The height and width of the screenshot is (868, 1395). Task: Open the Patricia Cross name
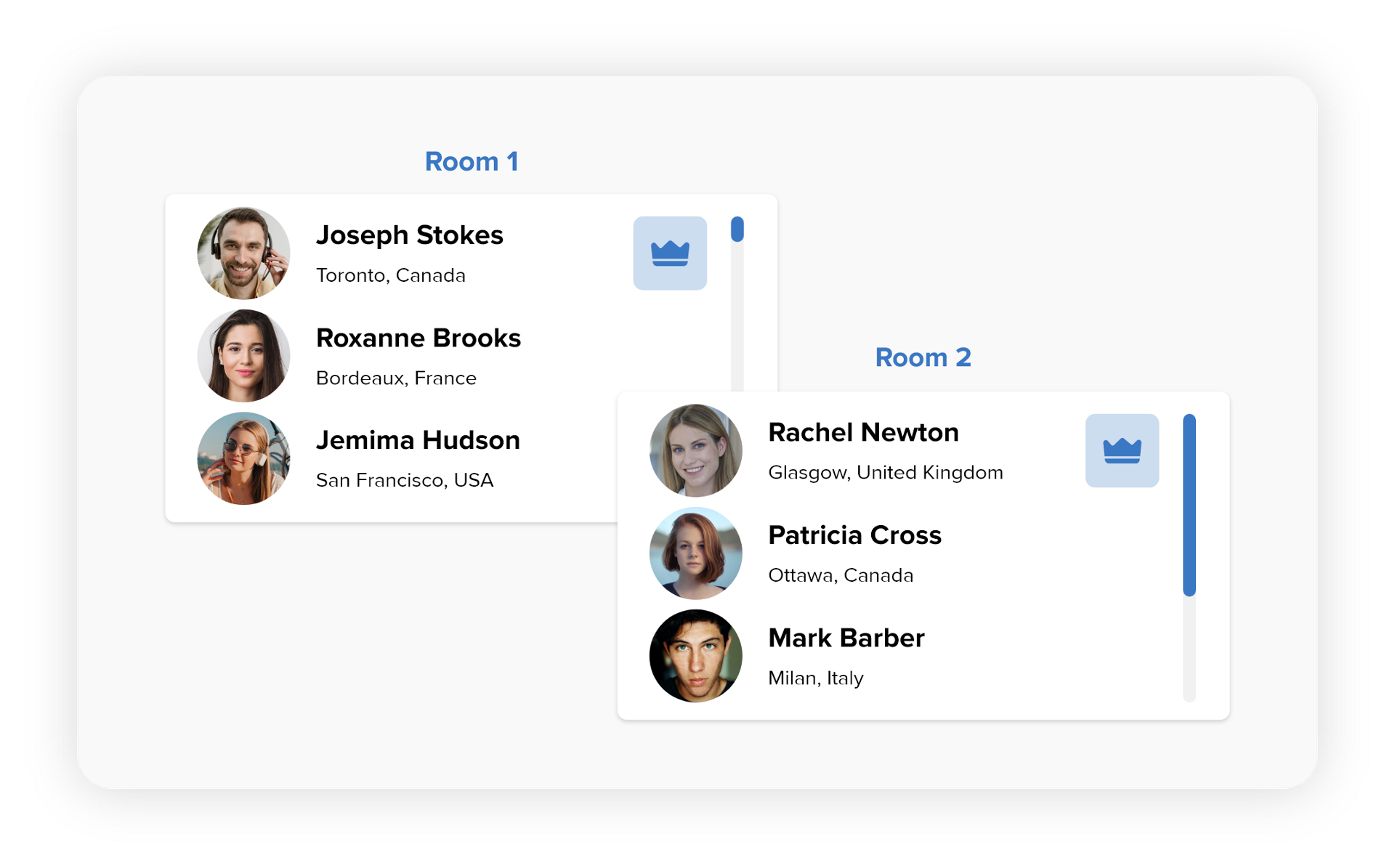pyautogui.click(x=854, y=535)
